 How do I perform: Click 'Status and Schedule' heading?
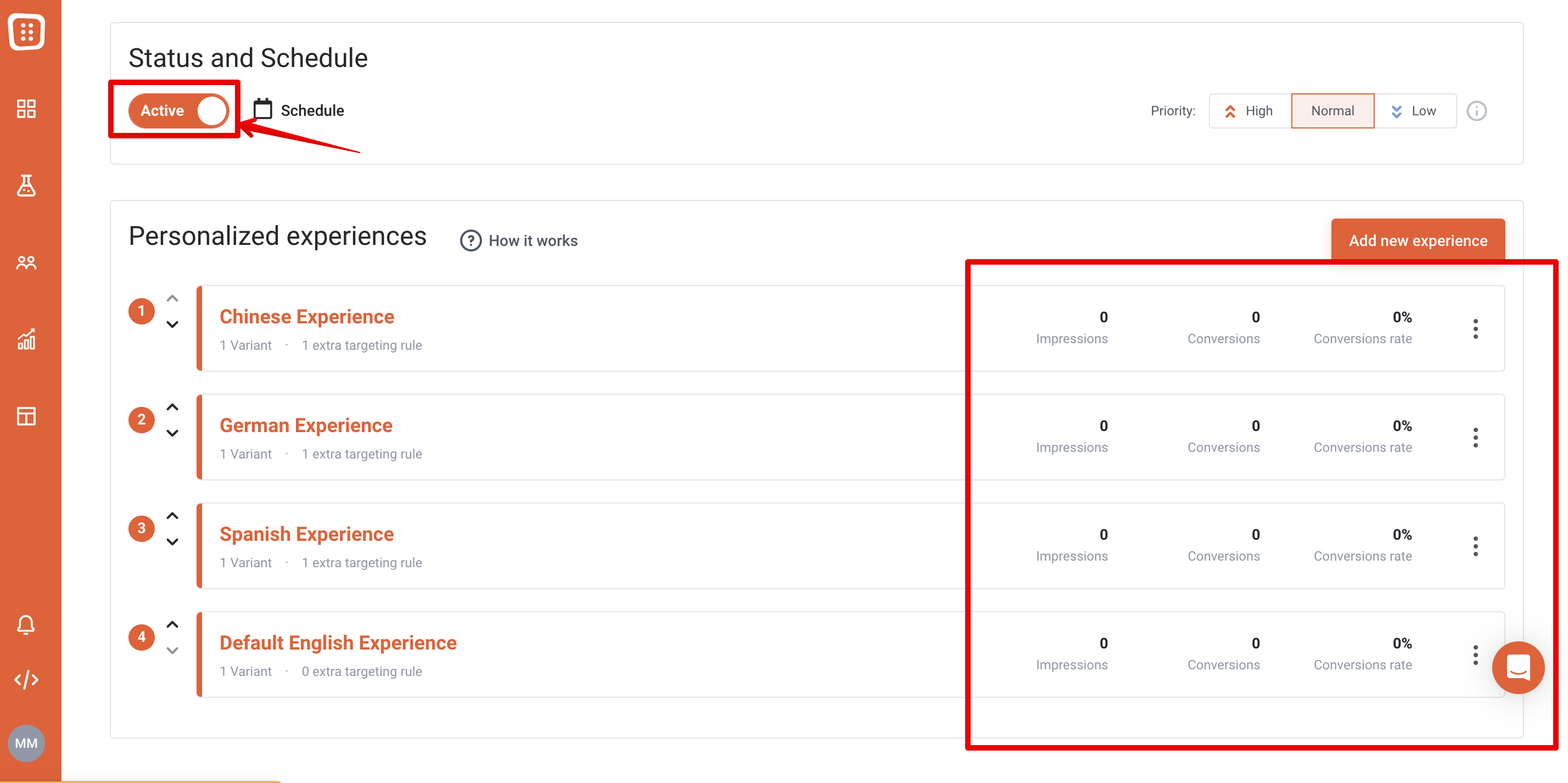pyautogui.click(x=248, y=58)
